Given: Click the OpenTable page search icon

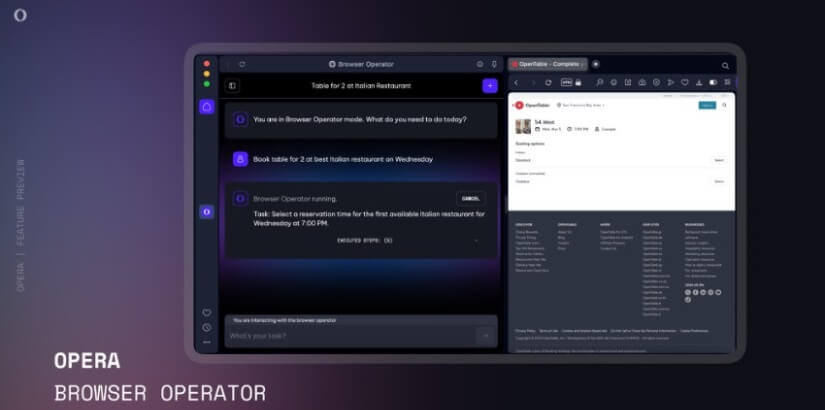Looking at the screenshot, I should (x=725, y=105).
